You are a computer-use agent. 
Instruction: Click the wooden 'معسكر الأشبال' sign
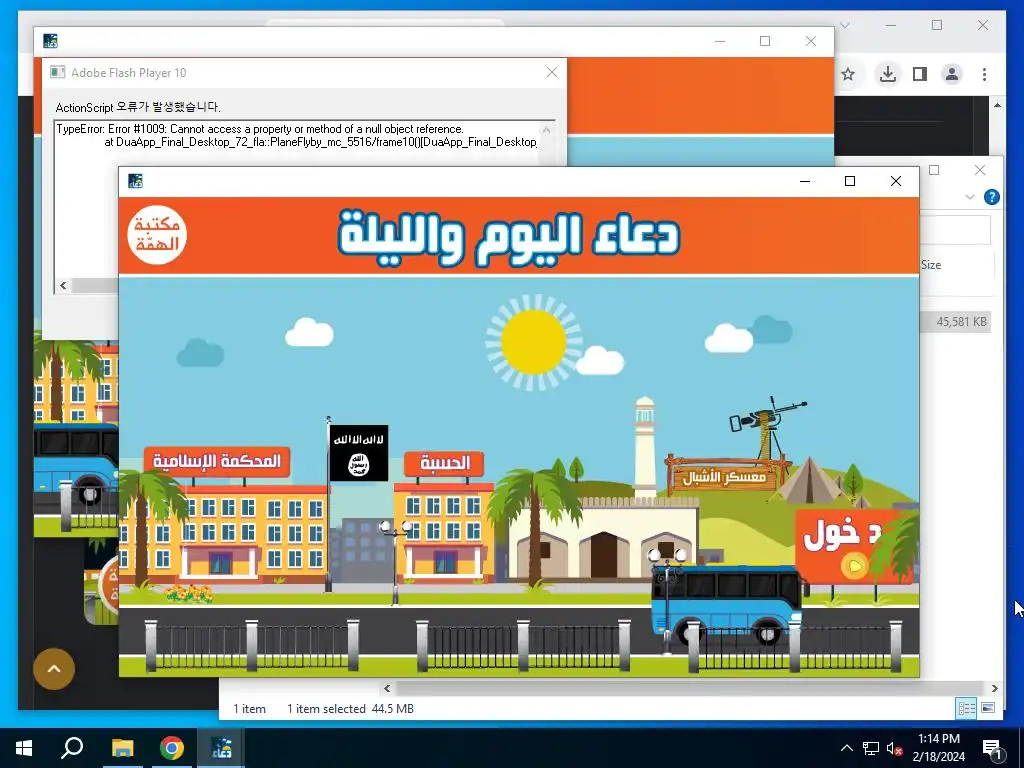(725, 476)
